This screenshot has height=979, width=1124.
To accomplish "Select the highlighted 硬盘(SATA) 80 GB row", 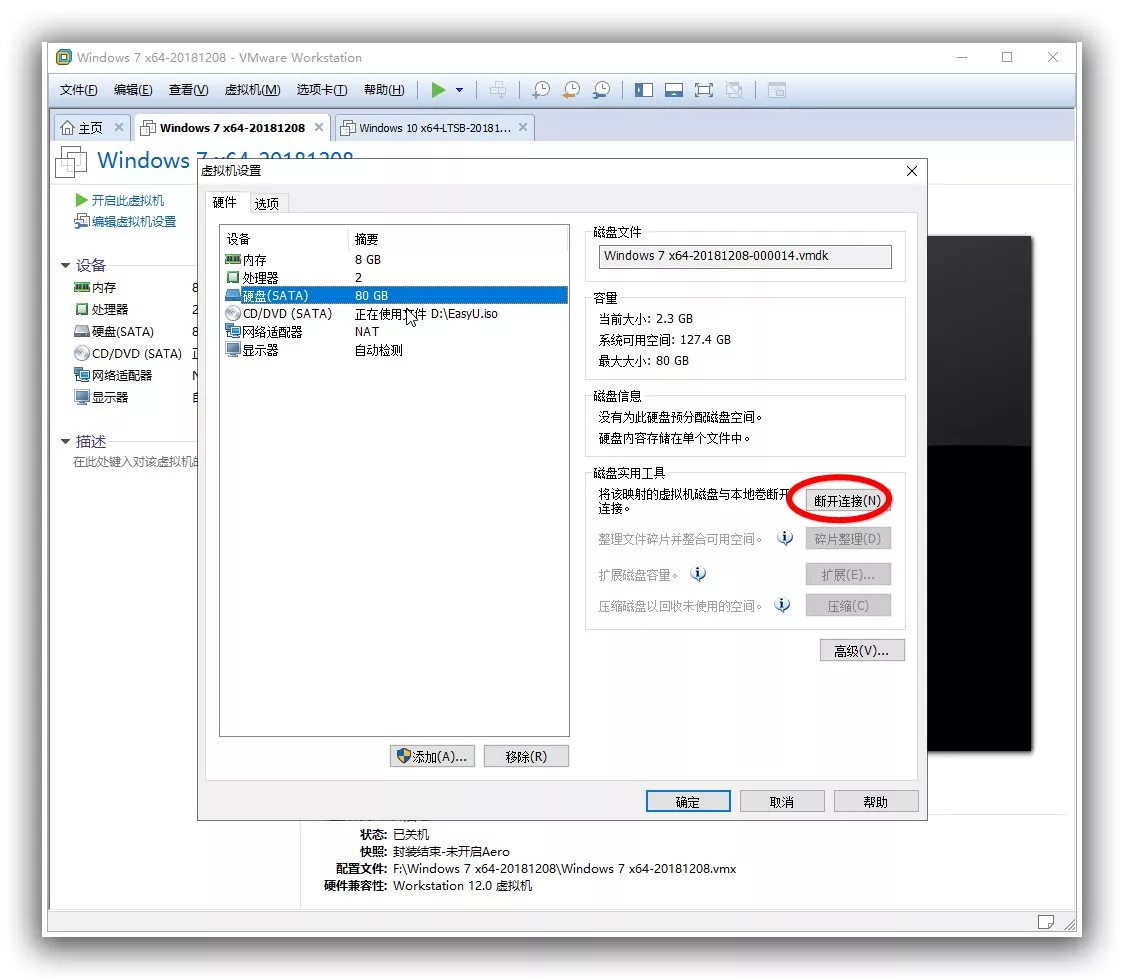I will 395,295.
